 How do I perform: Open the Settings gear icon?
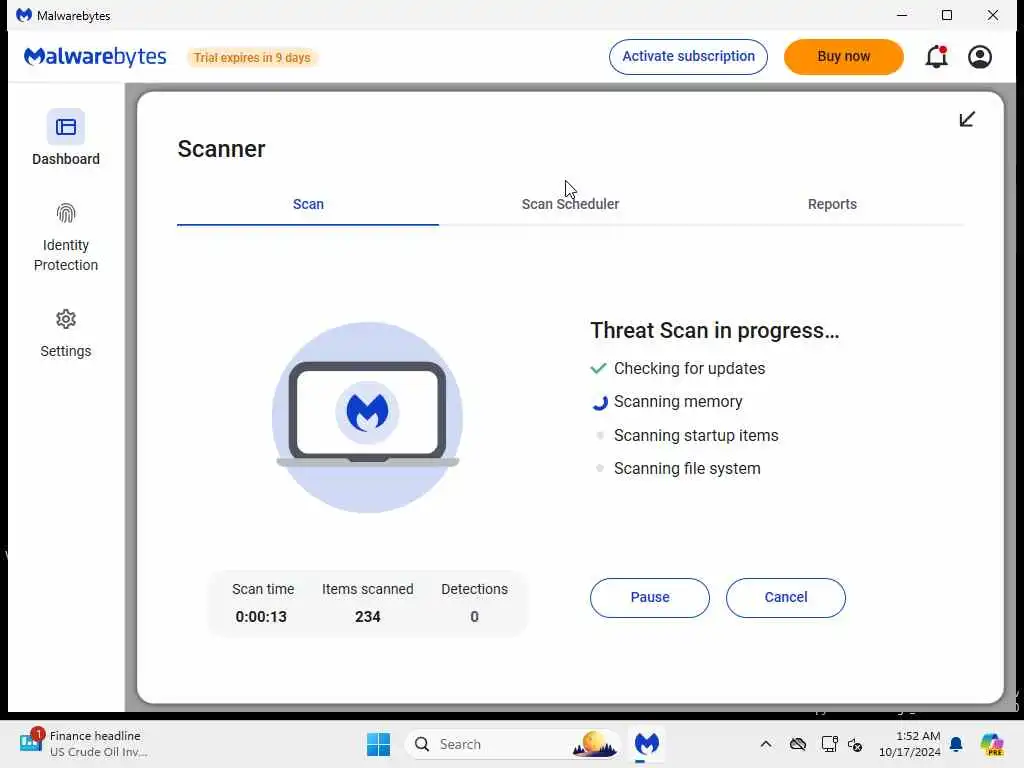click(65, 319)
